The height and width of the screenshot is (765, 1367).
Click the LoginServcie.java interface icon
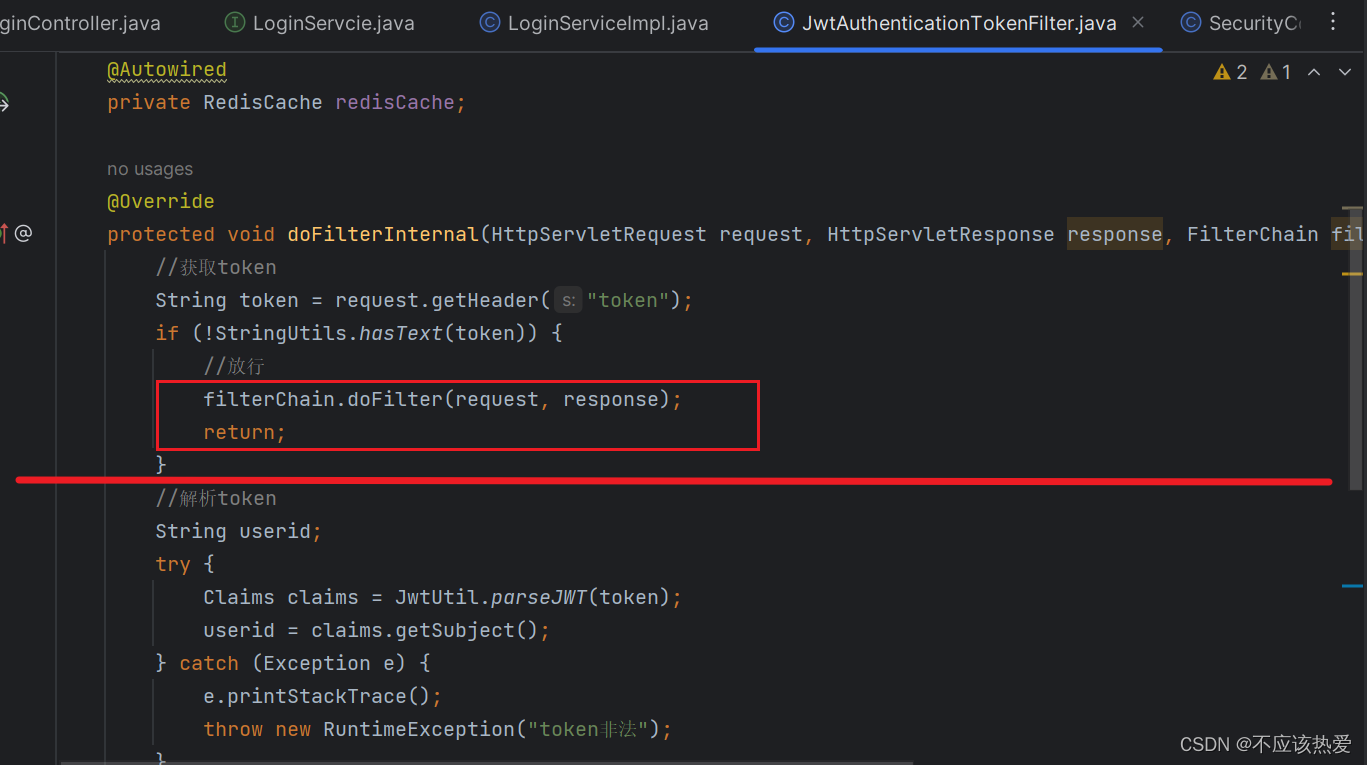(x=235, y=23)
